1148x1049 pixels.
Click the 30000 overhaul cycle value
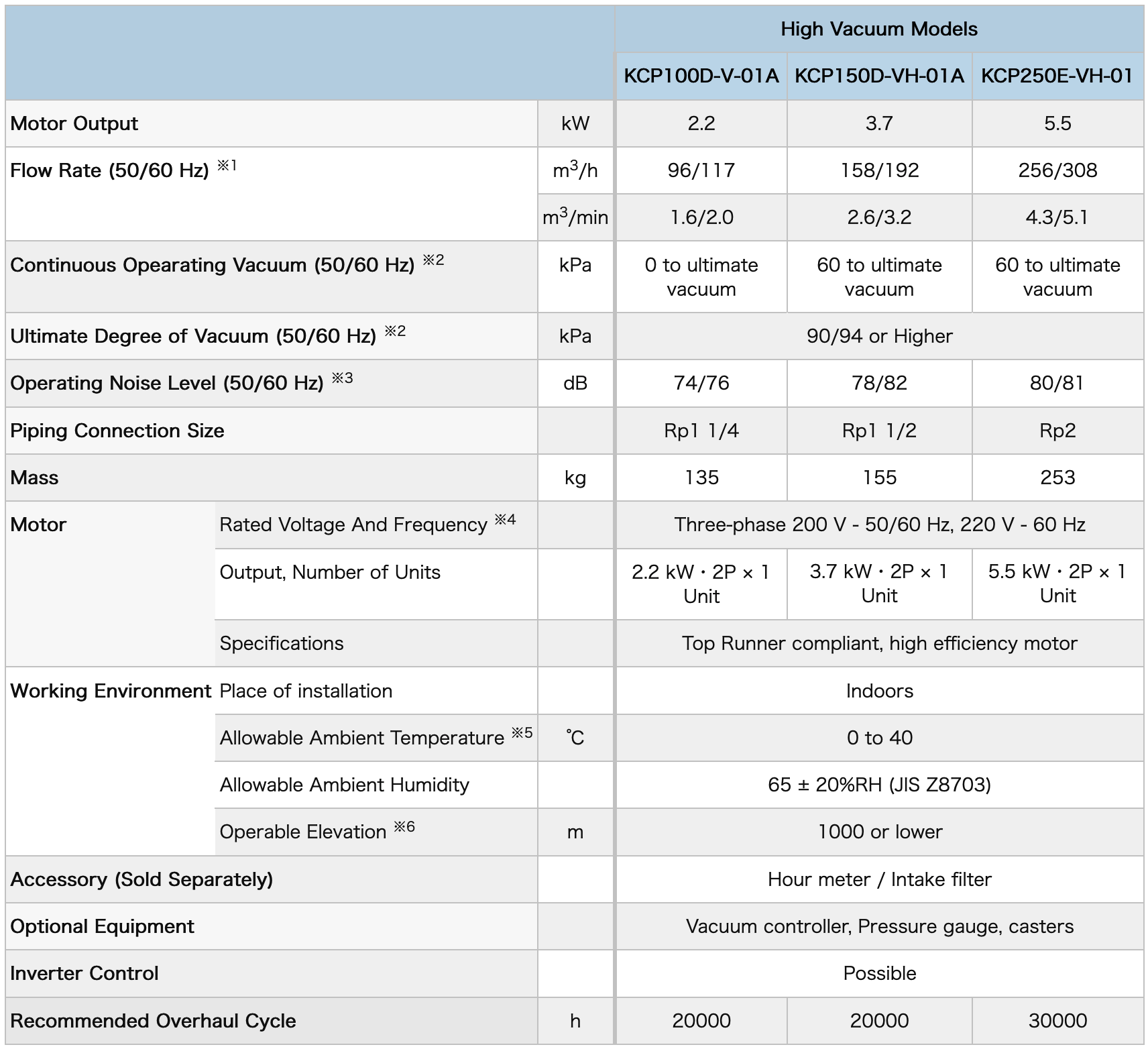tap(1057, 1021)
